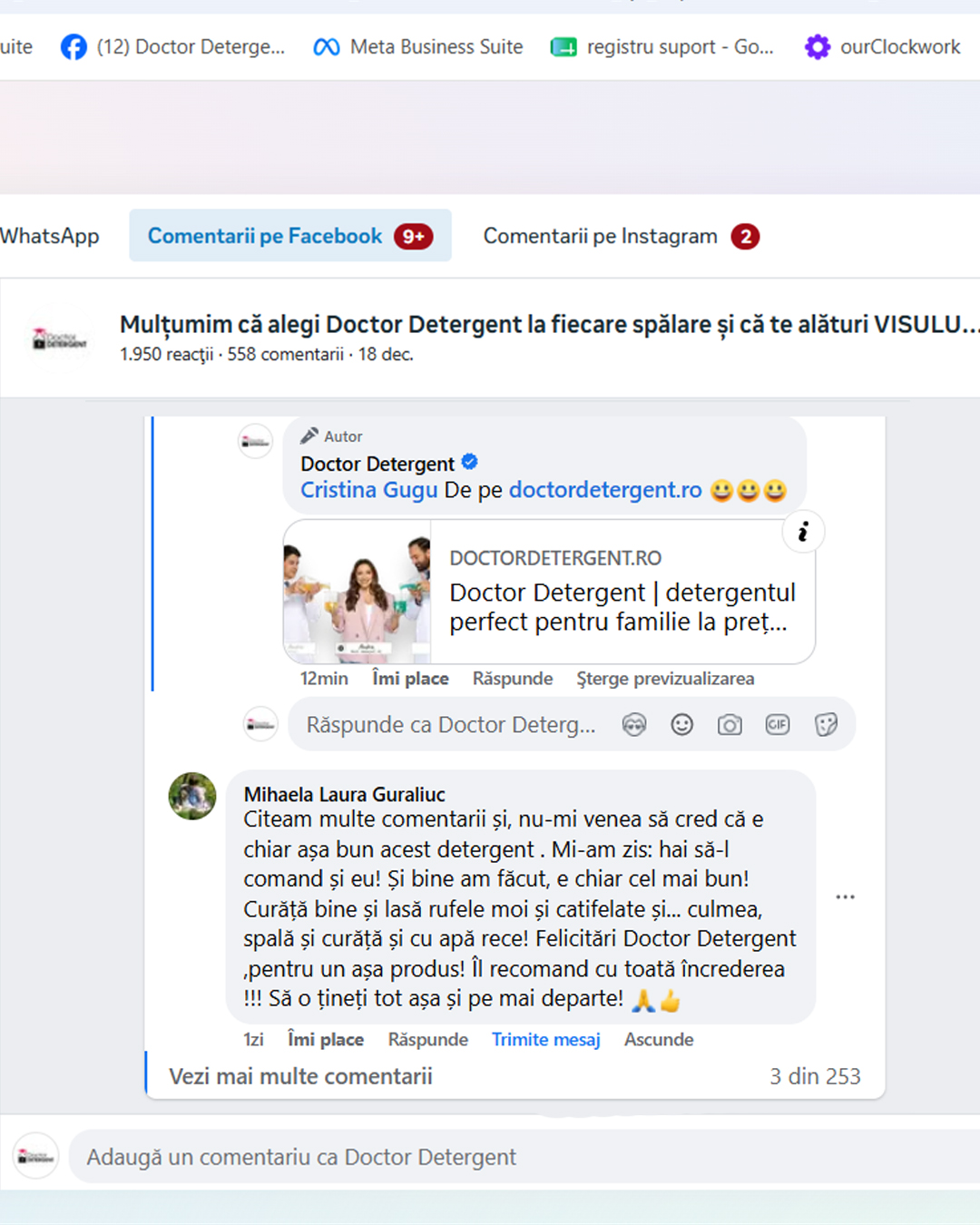Open the Mihaela Laura Guraliuc name link
Screen dimensions: 980x1225
tap(345, 794)
